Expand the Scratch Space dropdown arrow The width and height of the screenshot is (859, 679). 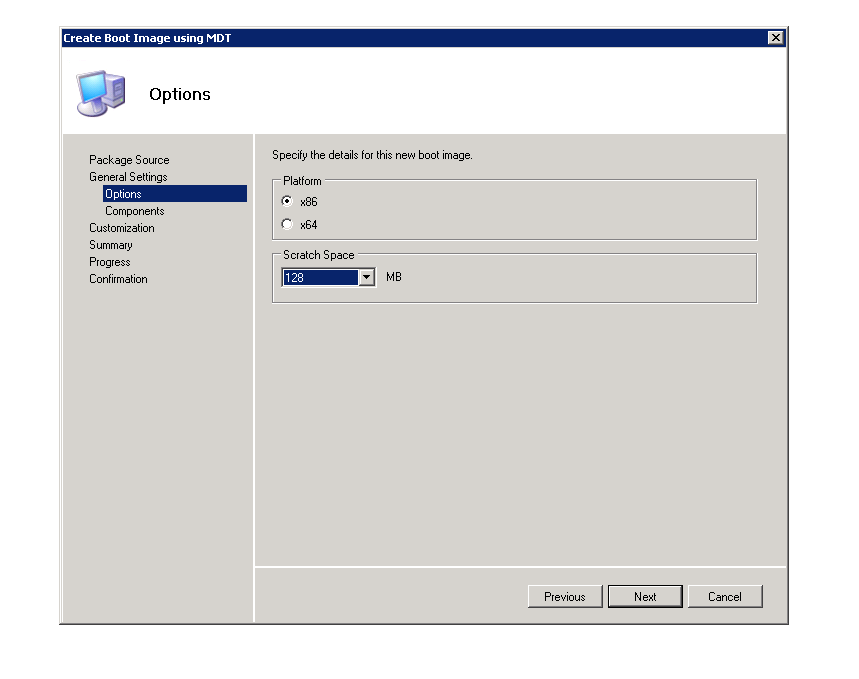tap(366, 277)
